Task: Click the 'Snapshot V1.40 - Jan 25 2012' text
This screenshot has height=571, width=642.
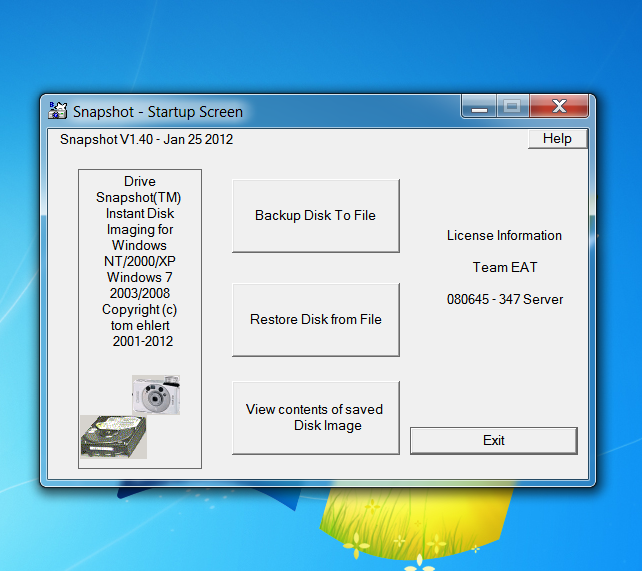Action: 147,140
